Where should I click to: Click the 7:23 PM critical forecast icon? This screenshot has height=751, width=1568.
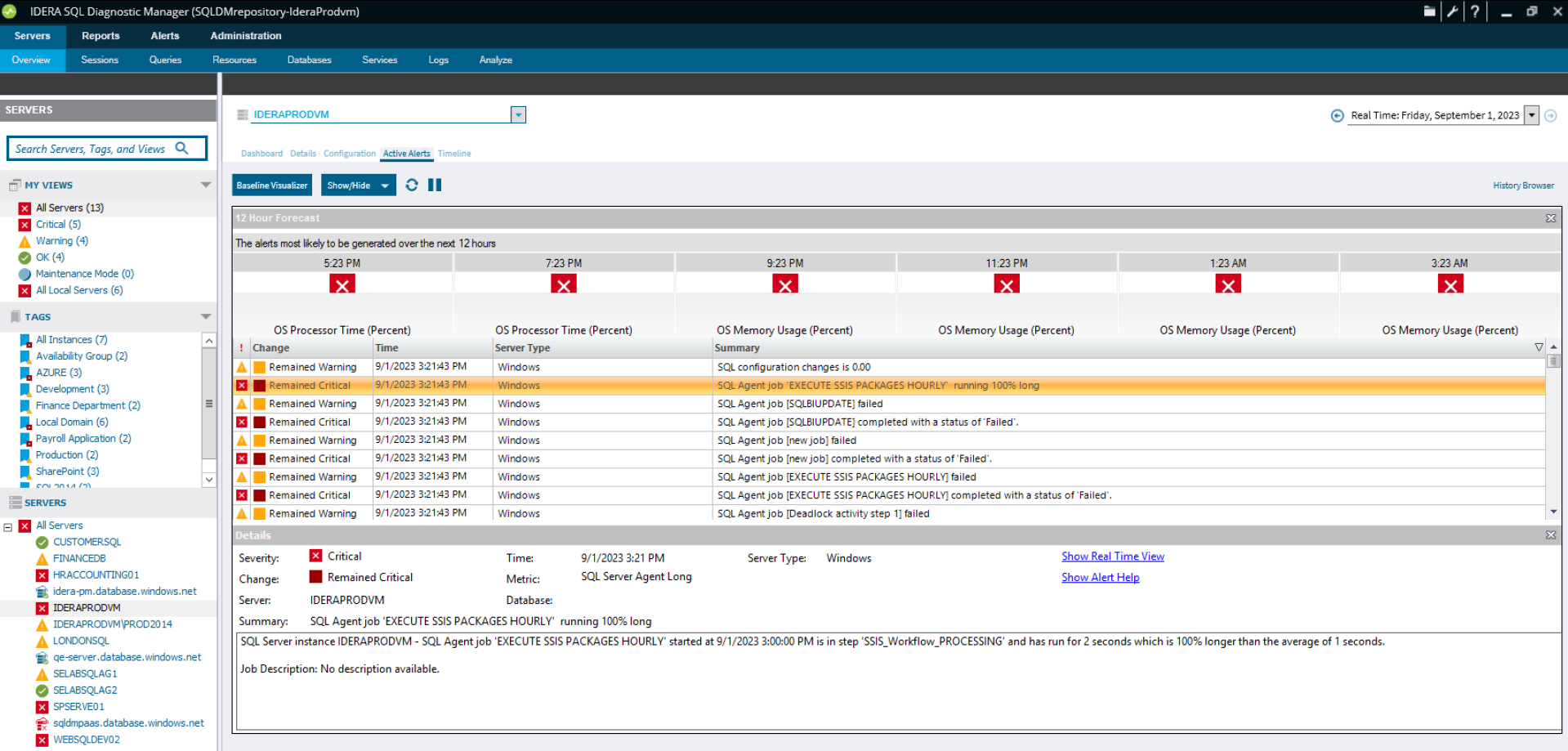tap(564, 284)
